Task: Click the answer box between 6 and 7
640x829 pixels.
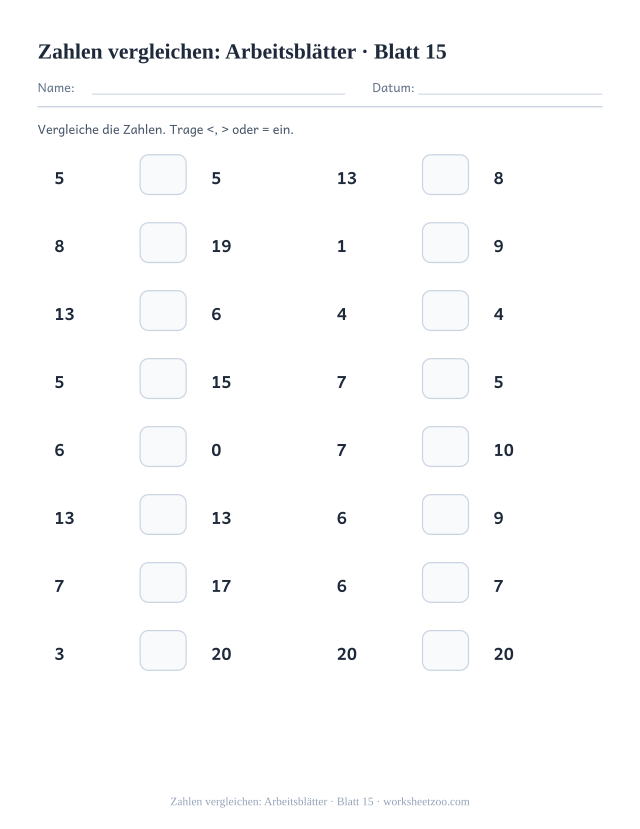Action: coord(445,583)
